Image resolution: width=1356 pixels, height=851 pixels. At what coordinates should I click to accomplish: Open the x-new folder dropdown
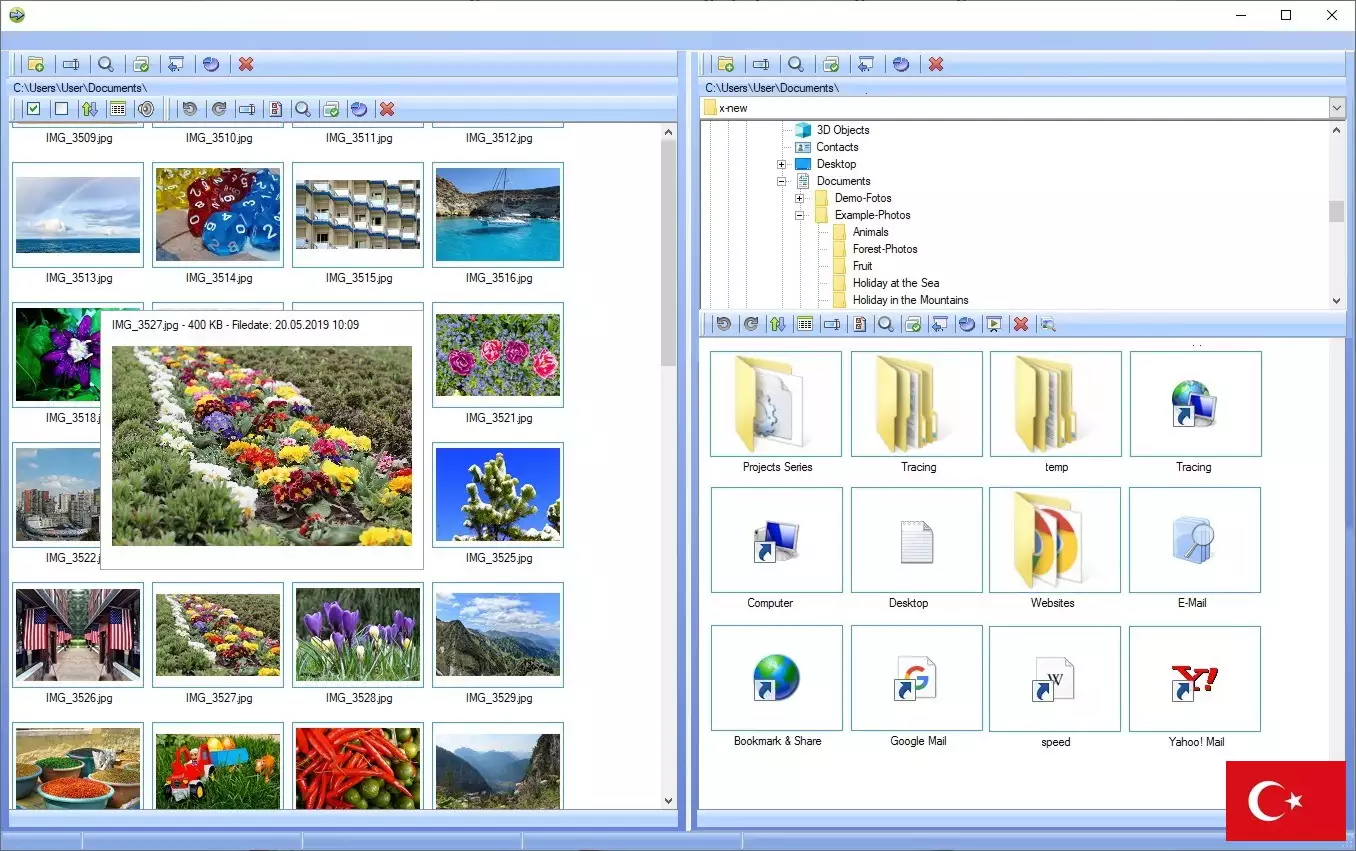point(1337,108)
